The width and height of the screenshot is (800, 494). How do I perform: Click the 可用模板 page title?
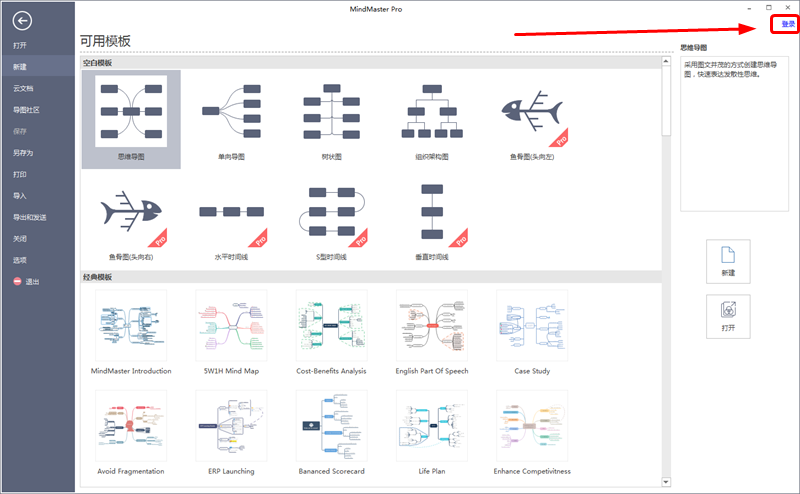tap(105, 41)
